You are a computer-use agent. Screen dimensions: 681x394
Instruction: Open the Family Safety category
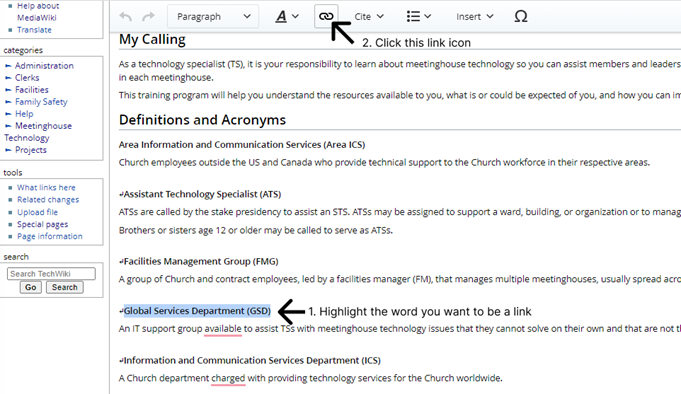(41, 102)
